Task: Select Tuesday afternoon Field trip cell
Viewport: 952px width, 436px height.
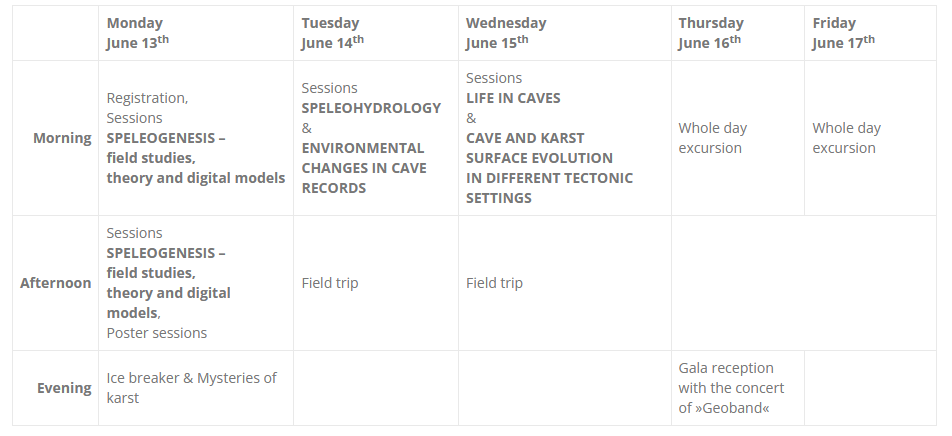Action: click(330, 283)
